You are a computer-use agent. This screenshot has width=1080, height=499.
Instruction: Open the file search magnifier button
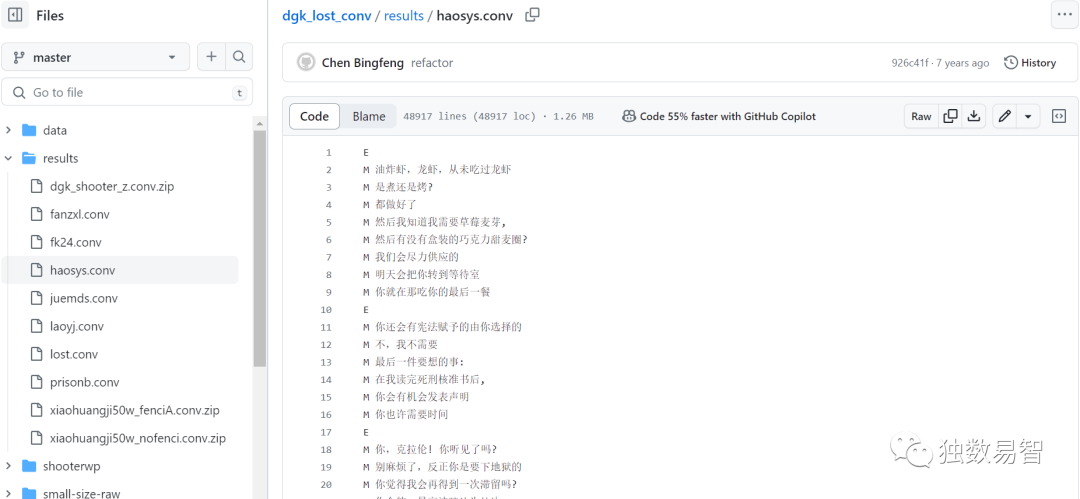[239, 57]
